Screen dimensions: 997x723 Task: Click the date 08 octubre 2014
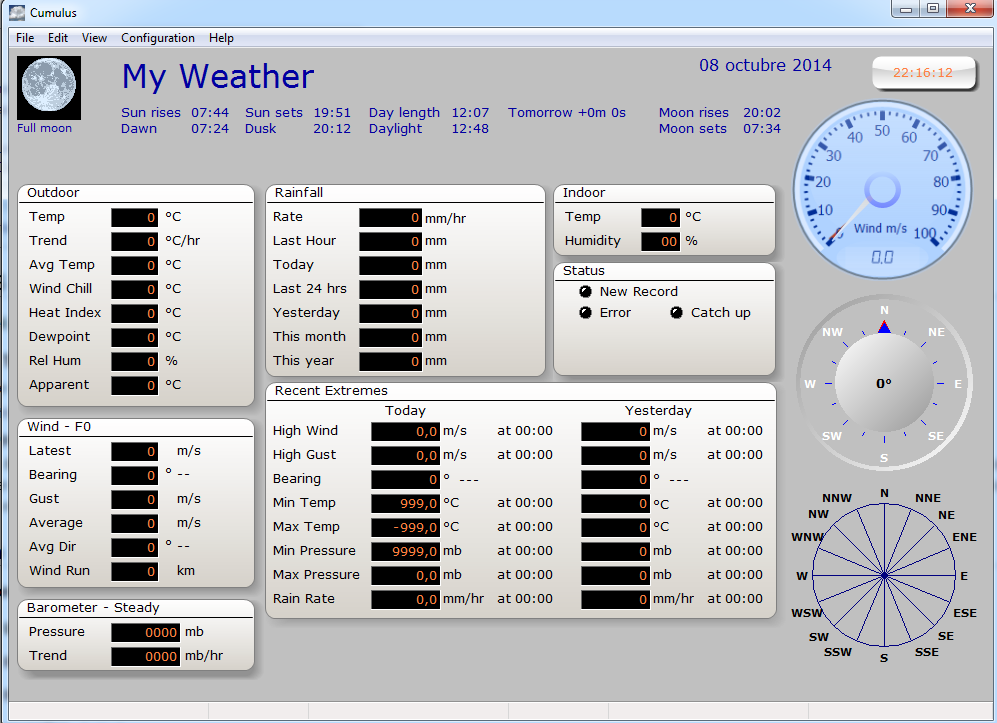(x=765, y=66)
